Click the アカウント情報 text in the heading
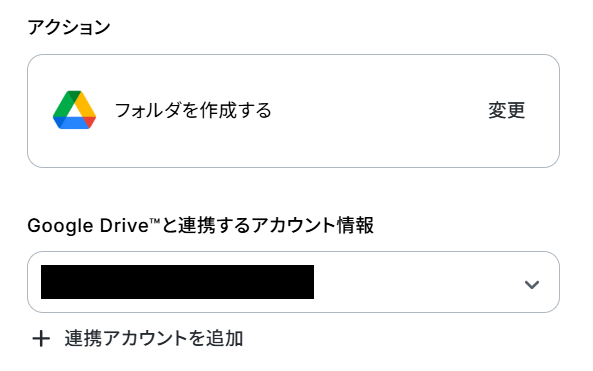593x371 pixels. click(313, 225)
